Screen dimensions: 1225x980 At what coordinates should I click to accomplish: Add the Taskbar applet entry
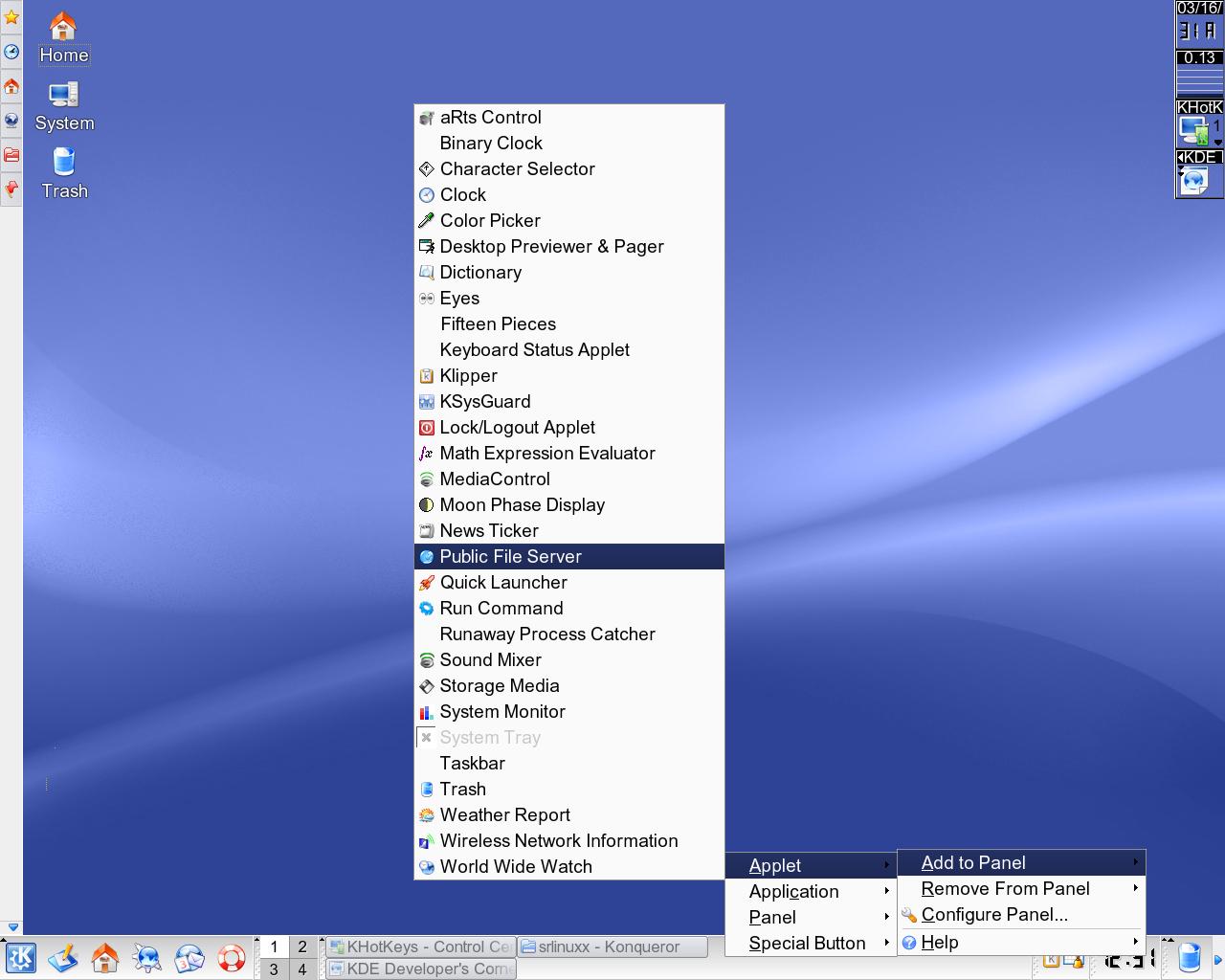pyautogui.click(x=569, y=764)
